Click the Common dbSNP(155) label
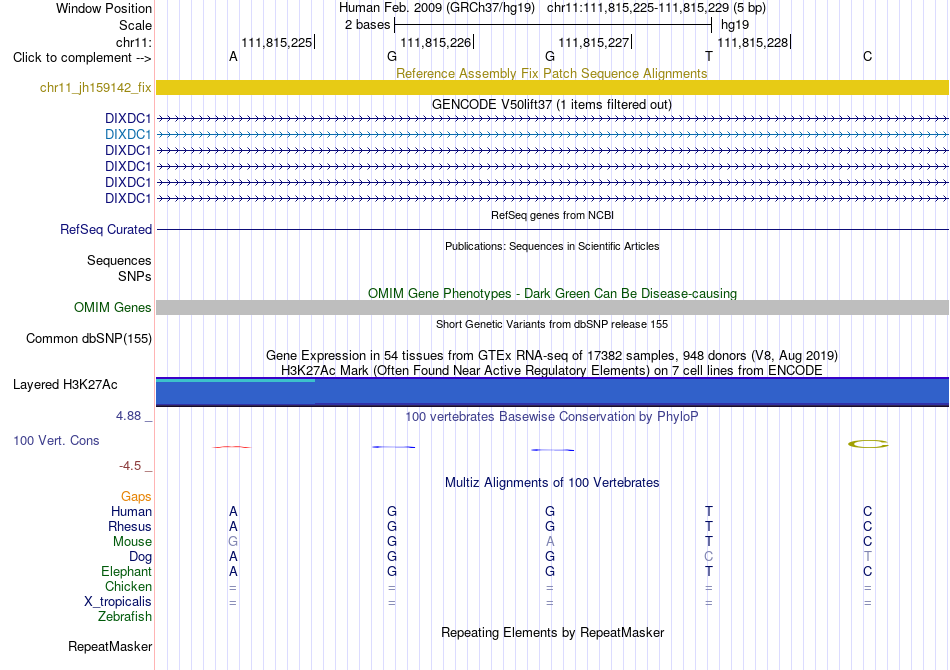Screen dimensions: 950x670 (88, 339)
